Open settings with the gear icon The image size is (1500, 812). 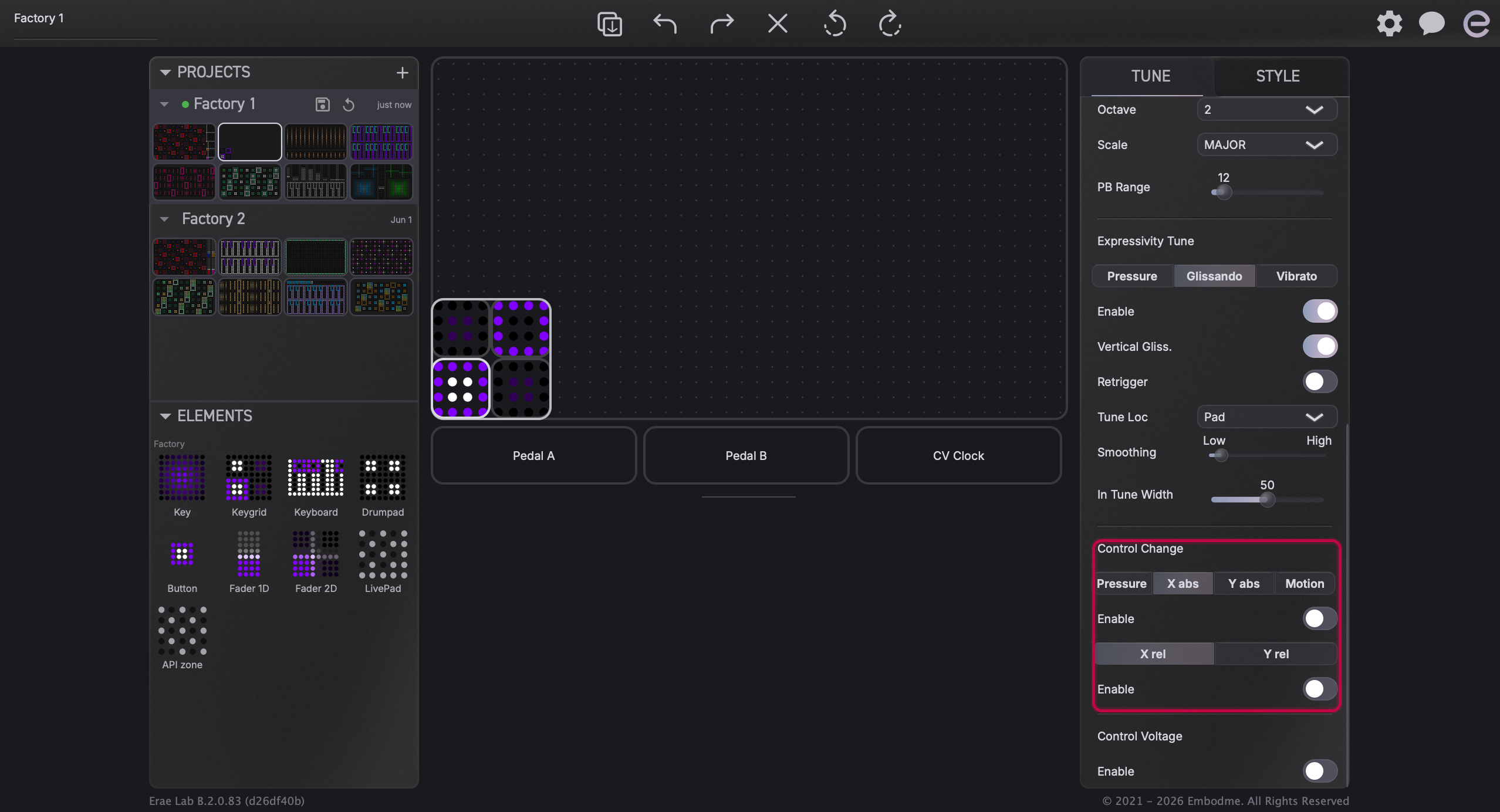point(1389,24)
